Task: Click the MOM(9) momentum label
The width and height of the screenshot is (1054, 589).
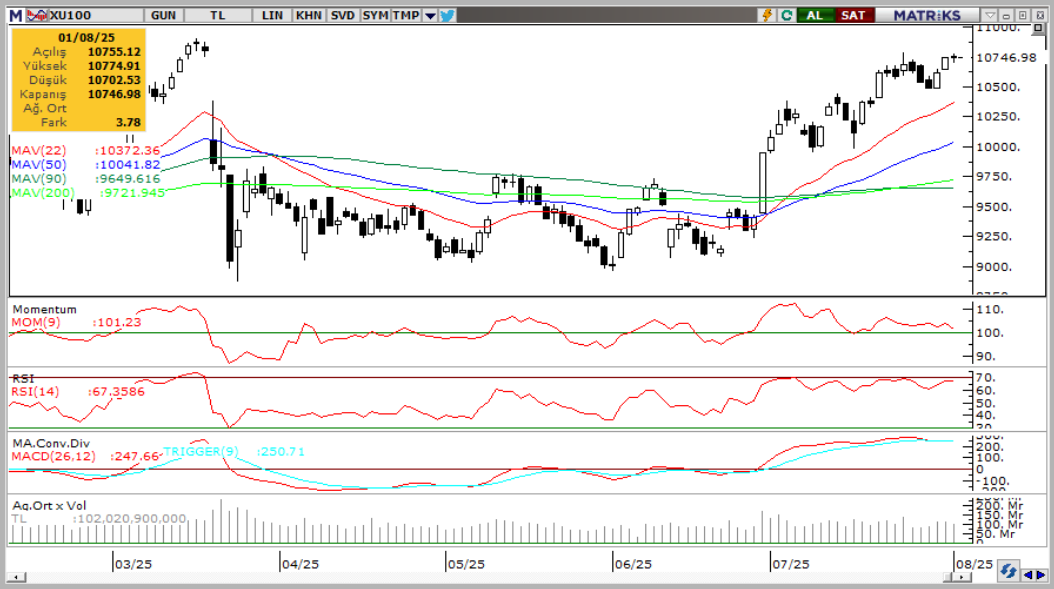Action: 36,322
